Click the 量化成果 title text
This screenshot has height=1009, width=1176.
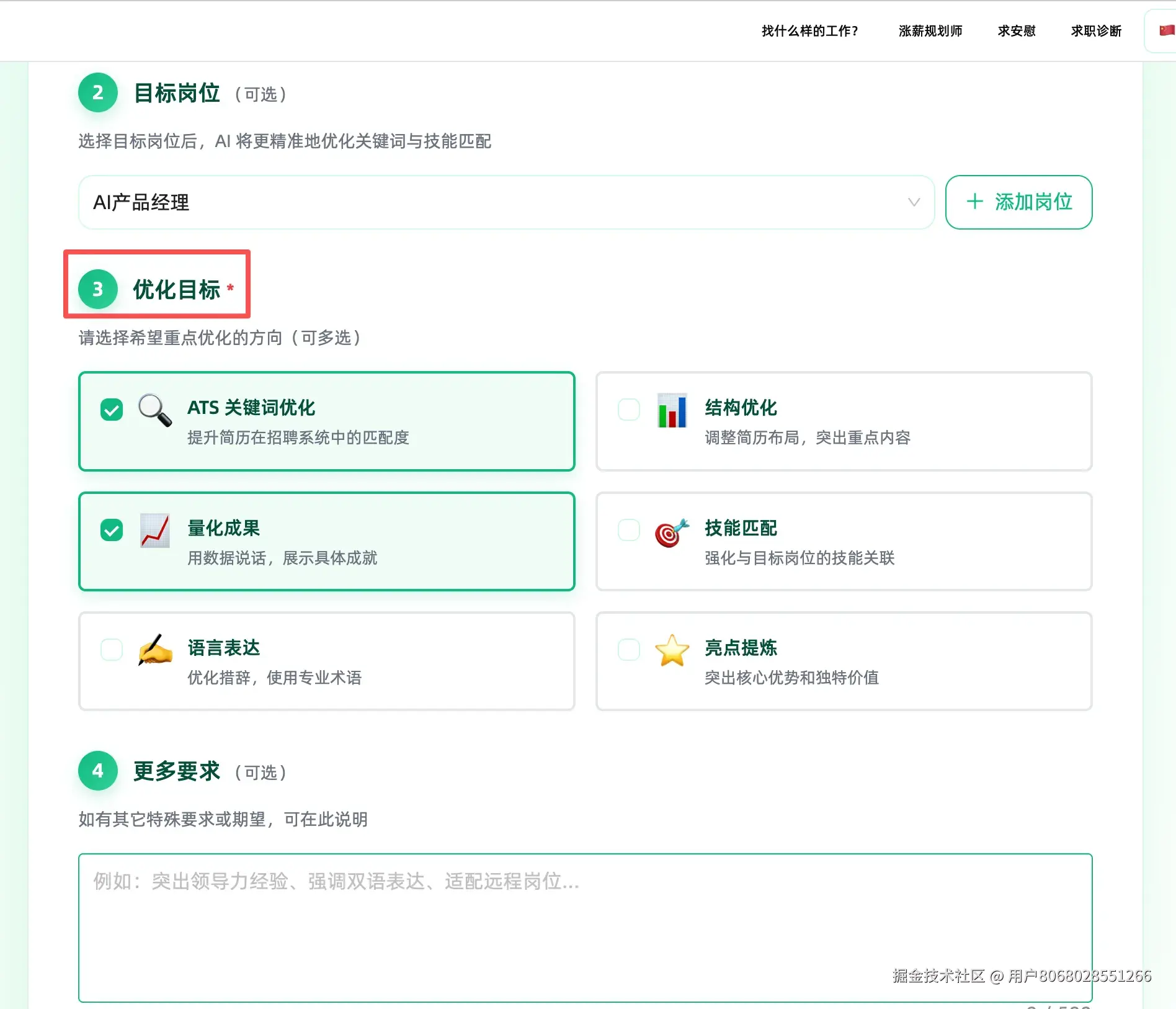223,528
